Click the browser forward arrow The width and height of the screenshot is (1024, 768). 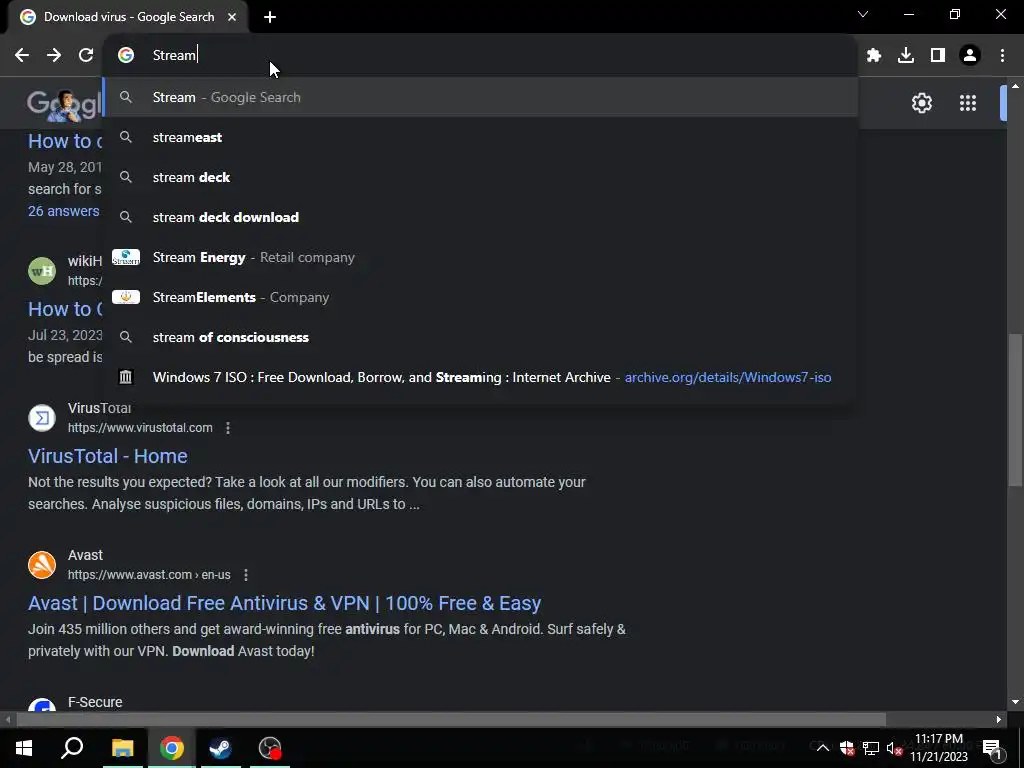(x=54, y=56)
